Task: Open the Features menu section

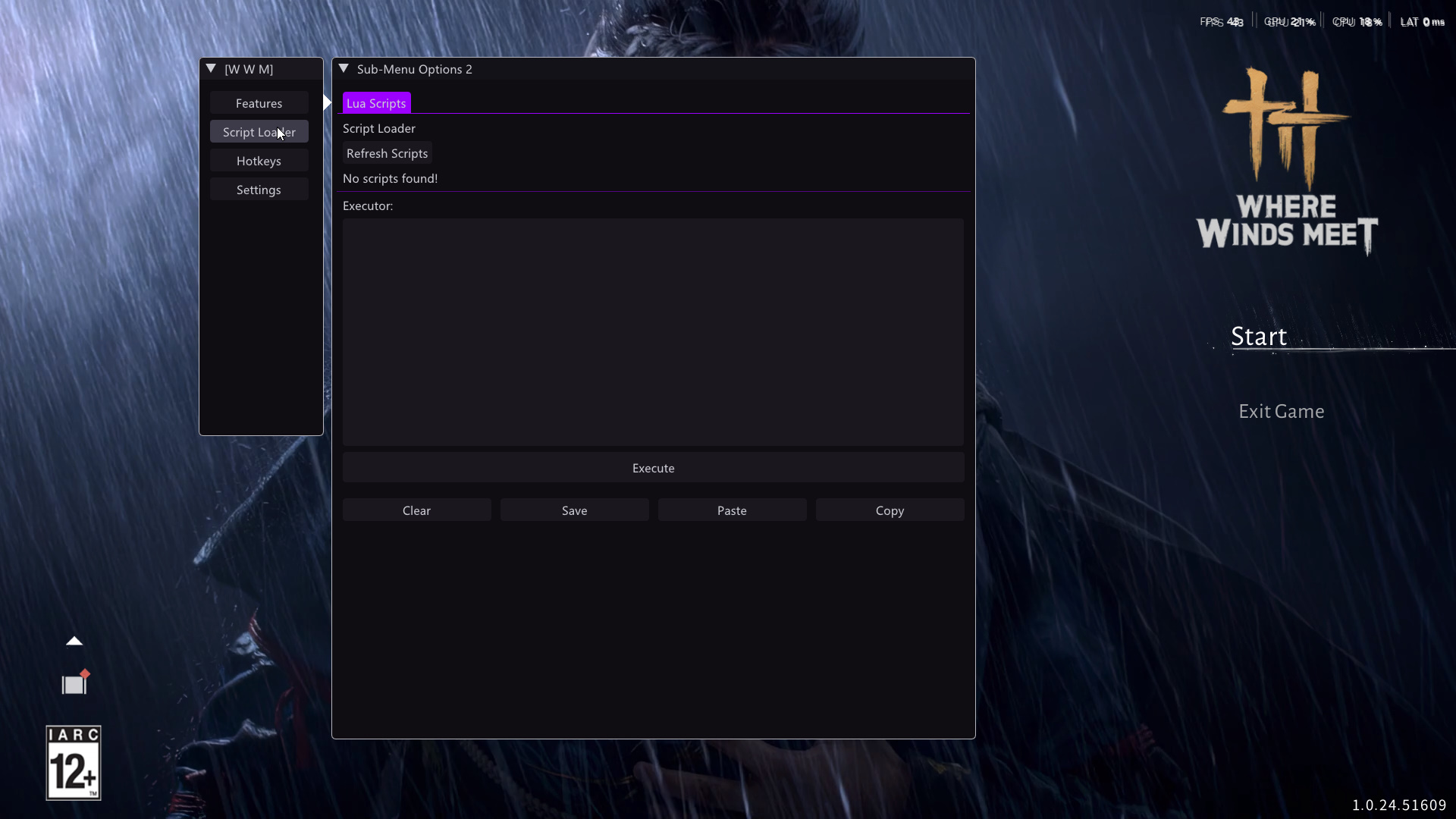Action: pos(259,103)
